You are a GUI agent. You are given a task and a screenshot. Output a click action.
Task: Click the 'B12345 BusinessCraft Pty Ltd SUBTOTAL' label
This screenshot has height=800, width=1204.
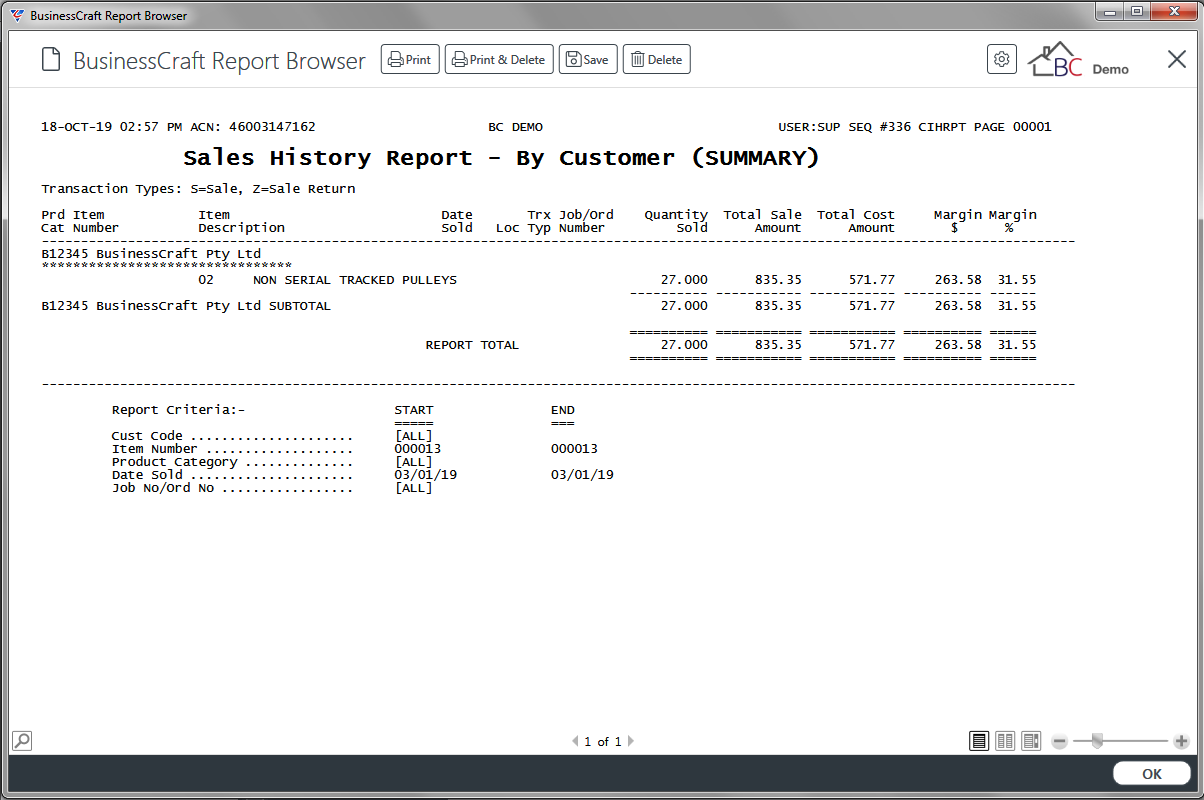coord(186,306)
